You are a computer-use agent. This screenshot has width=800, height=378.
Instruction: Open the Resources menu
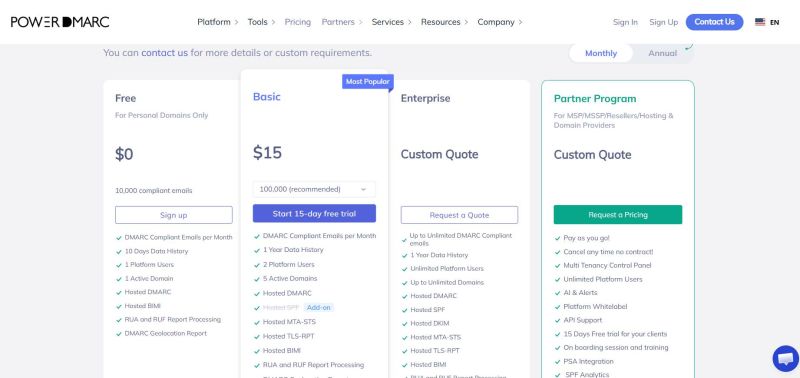tap(444, 22)
